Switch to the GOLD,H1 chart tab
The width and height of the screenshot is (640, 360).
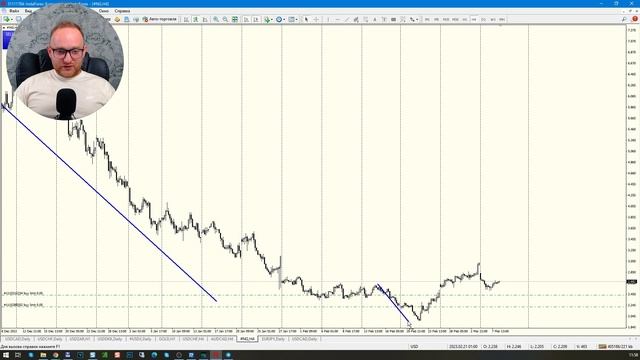click(167, 339)
